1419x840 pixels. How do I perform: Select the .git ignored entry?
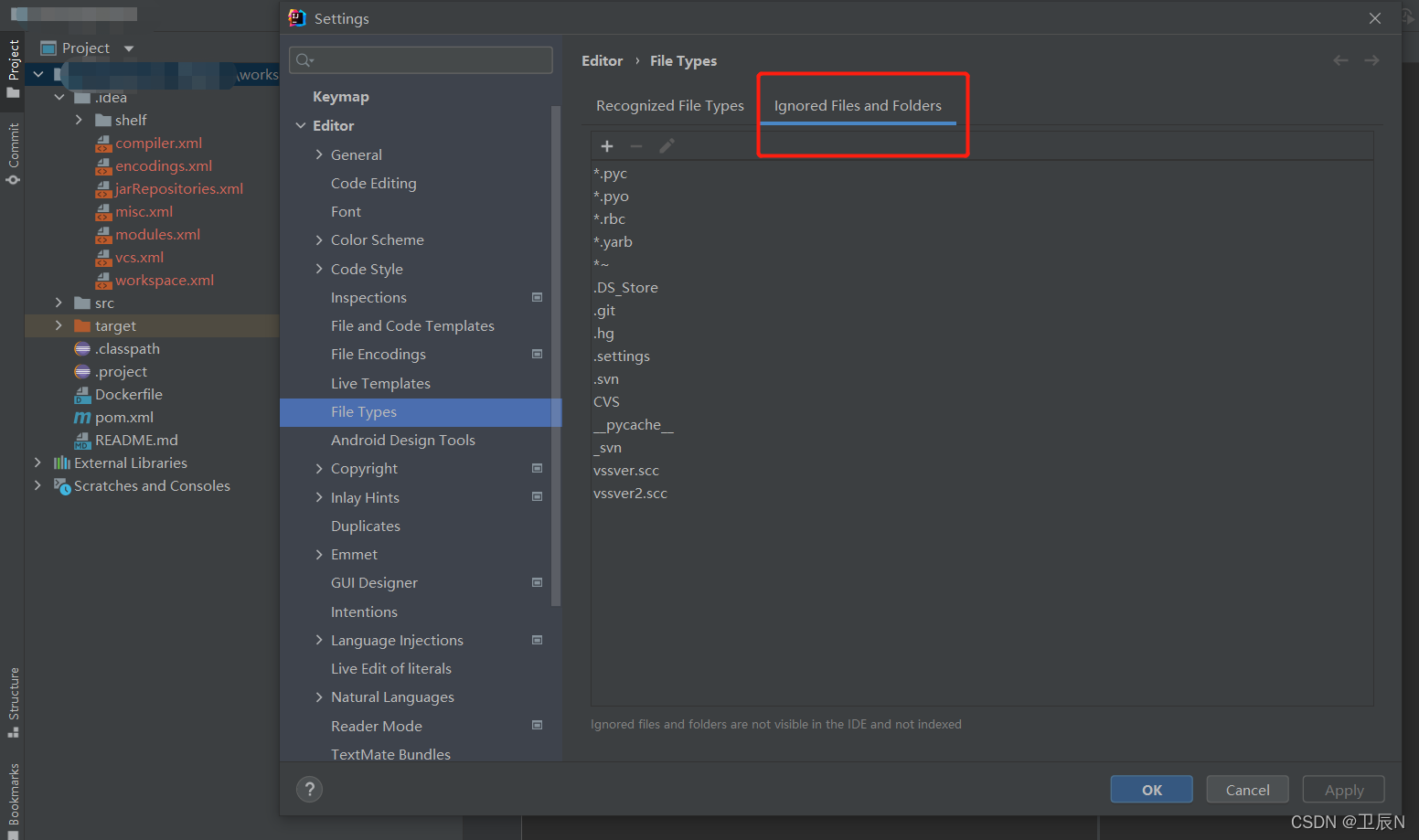pos(604,311)
